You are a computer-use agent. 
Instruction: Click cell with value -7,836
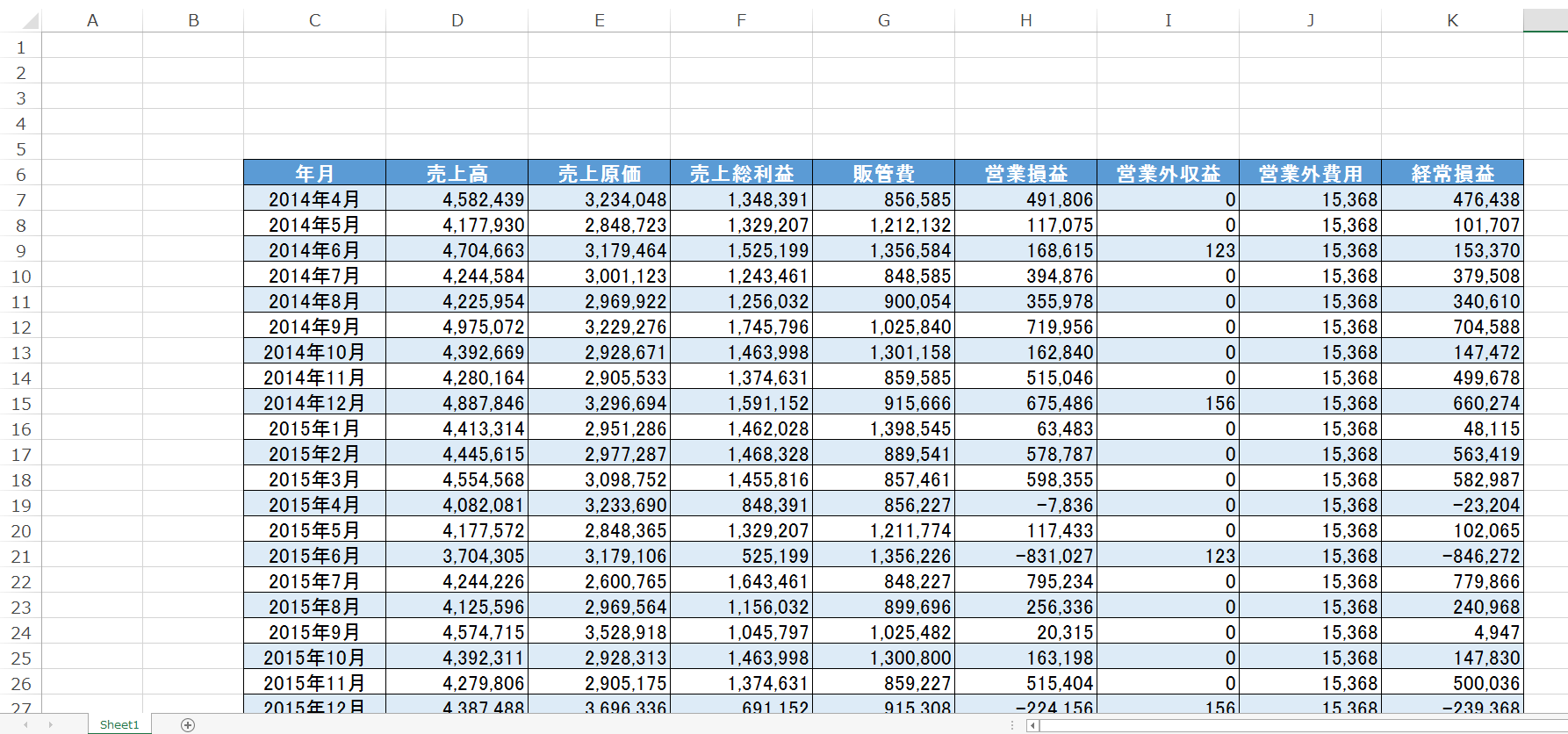(1025, 505)
